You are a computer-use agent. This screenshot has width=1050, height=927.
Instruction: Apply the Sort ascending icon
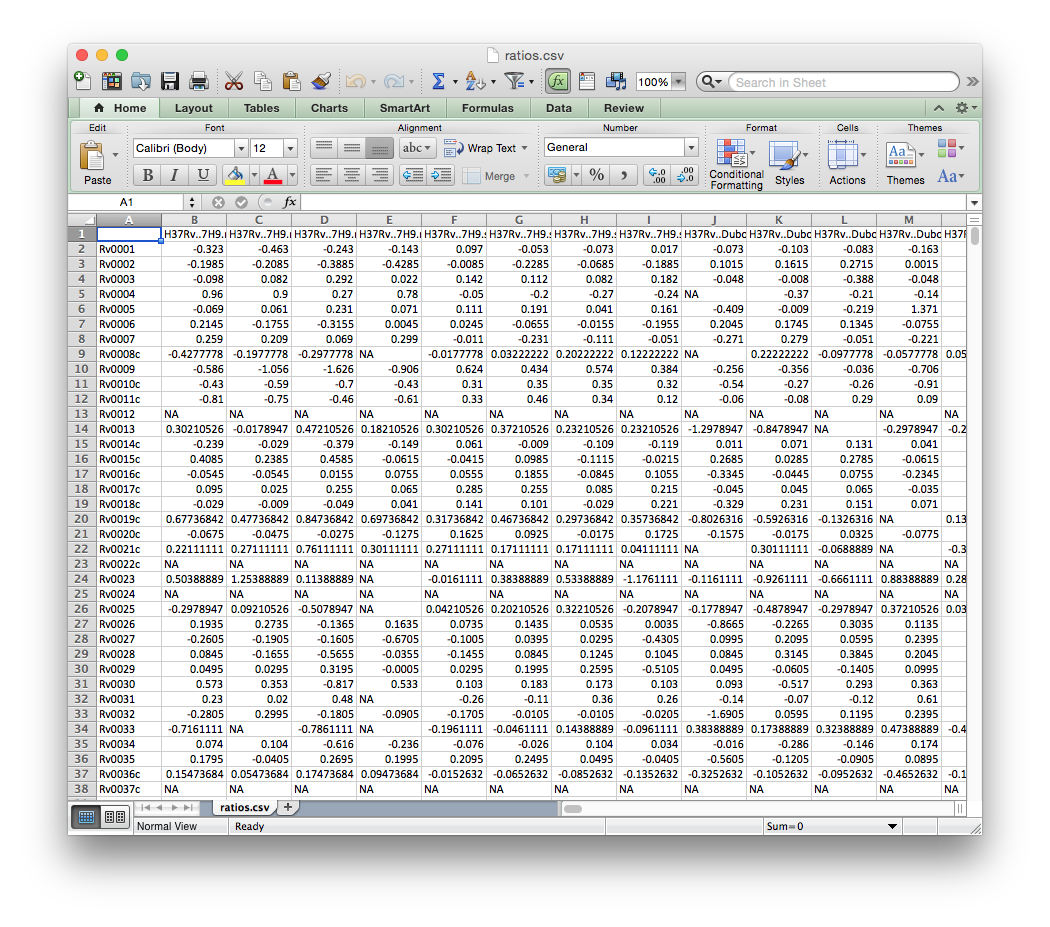click(x=474, y=81)
